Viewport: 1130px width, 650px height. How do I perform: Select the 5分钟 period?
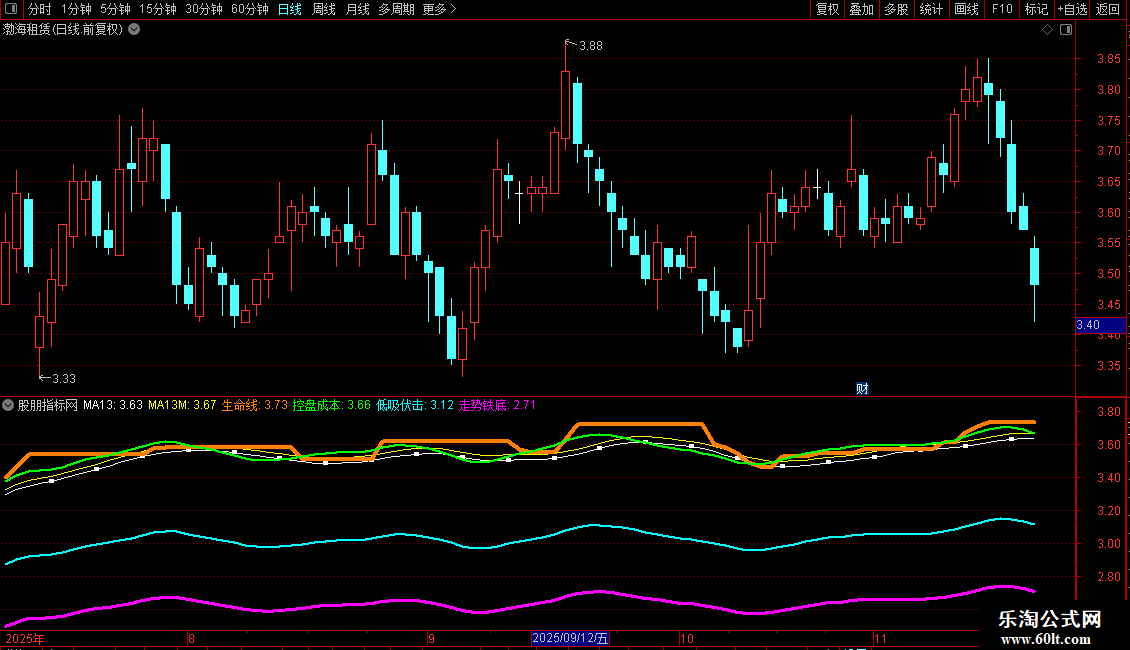(115, 9)
